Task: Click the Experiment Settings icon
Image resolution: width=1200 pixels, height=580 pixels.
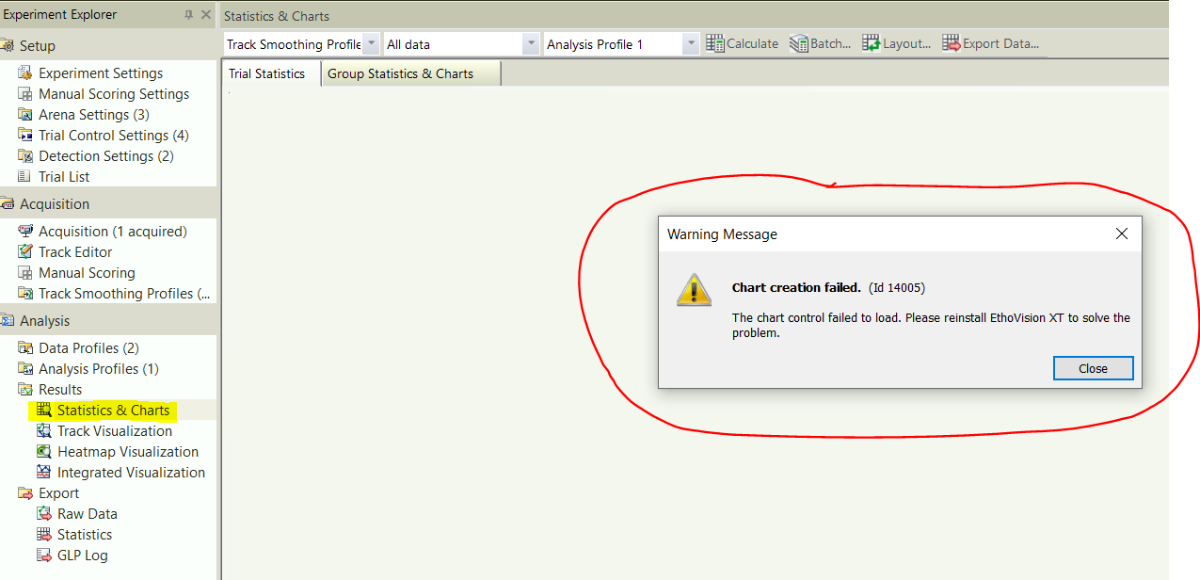Action: point(25,73)
